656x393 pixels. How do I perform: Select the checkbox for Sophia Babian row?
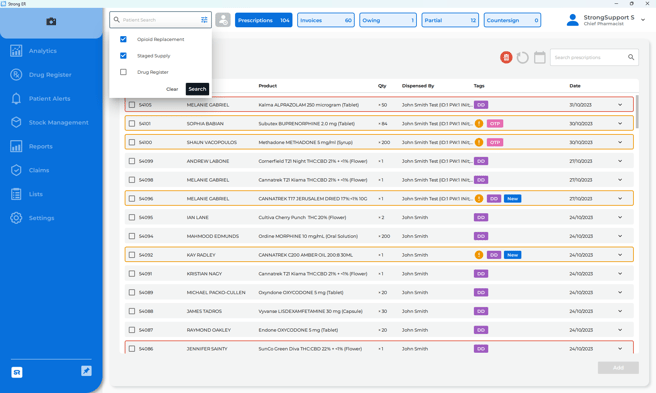click(x=132, y=123)
